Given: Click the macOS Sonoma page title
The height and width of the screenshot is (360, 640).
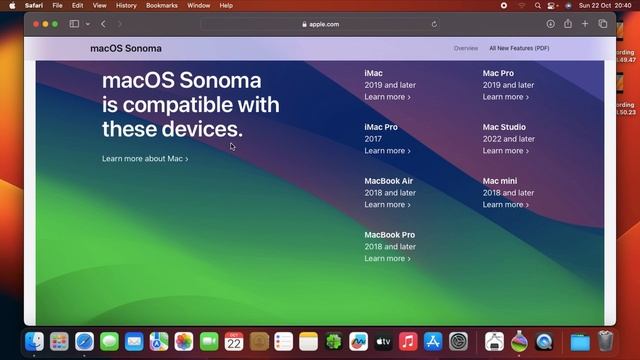Looking at the screenshot, I should (x=126, y=48).
